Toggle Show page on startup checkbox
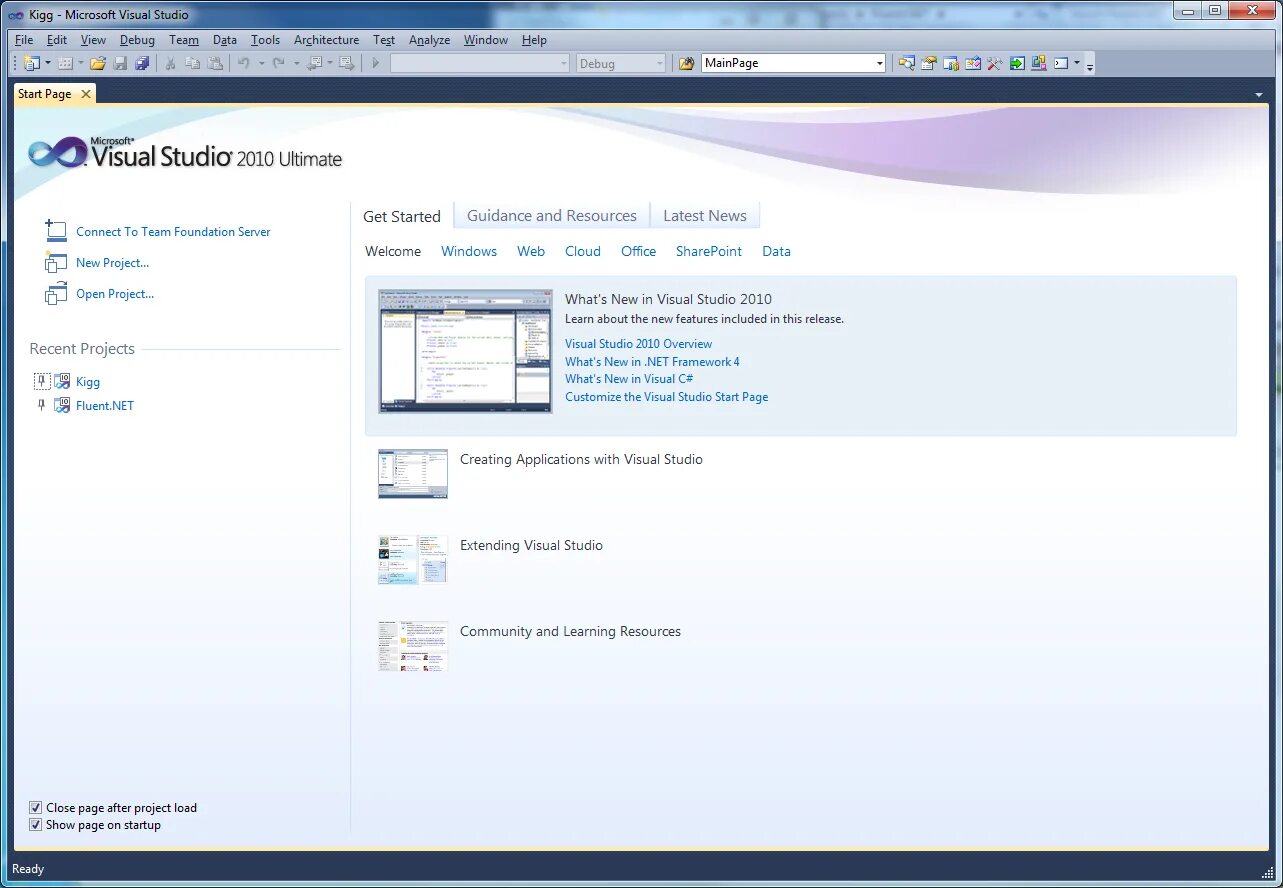 pos(36,825)
